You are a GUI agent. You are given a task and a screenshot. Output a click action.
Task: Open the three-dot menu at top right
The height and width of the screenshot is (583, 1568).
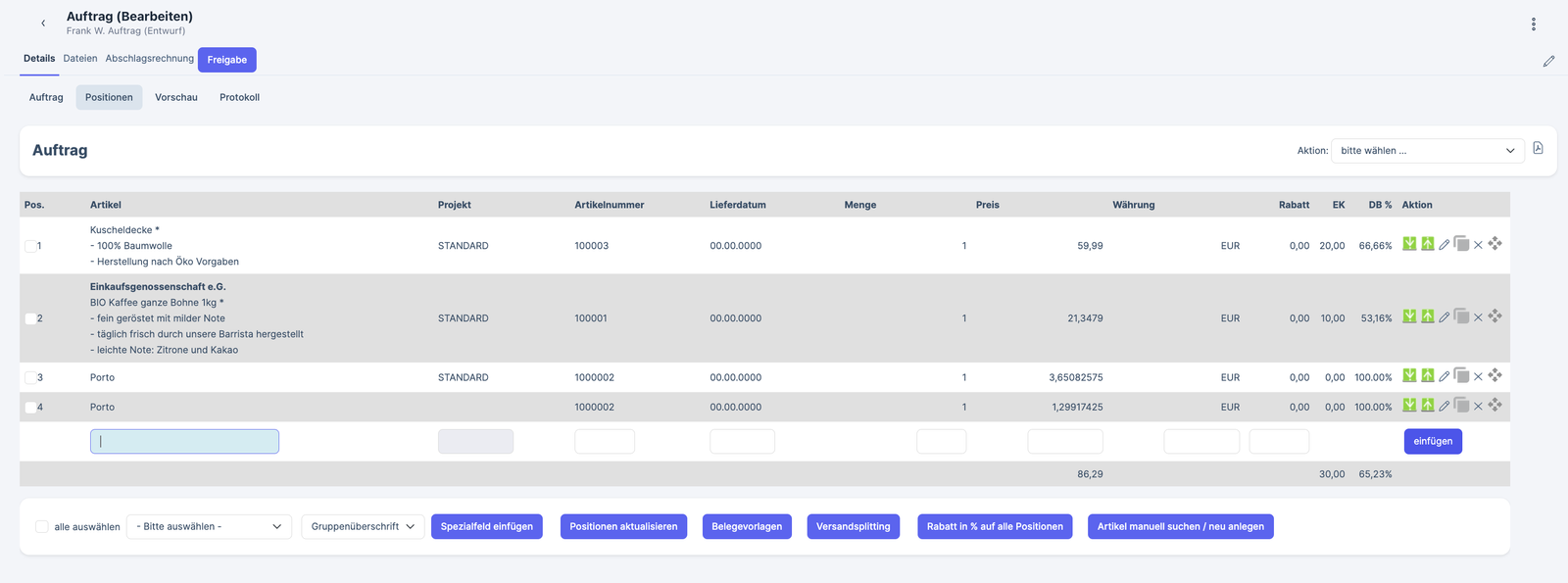coord(1533,24)
